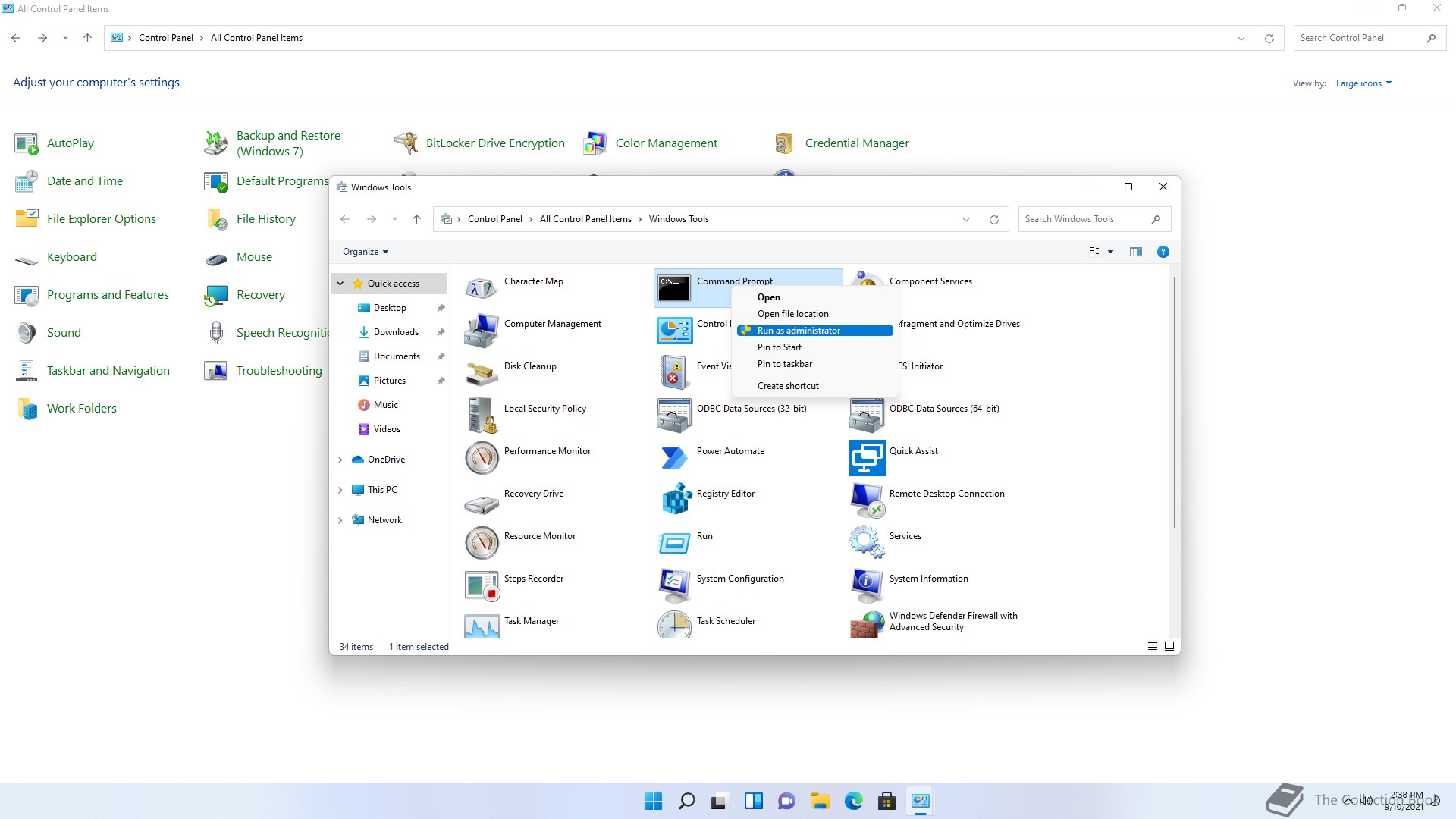Open the Run tool icon

674,543
